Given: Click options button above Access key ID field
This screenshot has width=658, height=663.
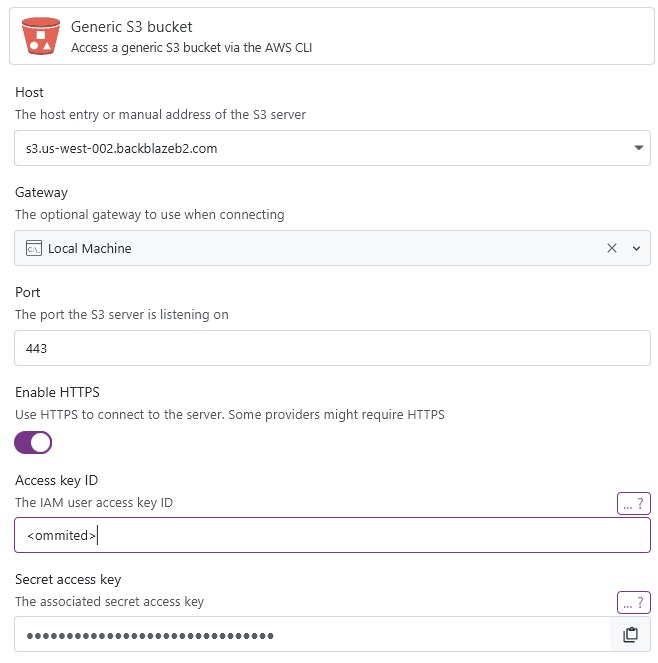Looking at the screenshot, I should pos(634,503).
